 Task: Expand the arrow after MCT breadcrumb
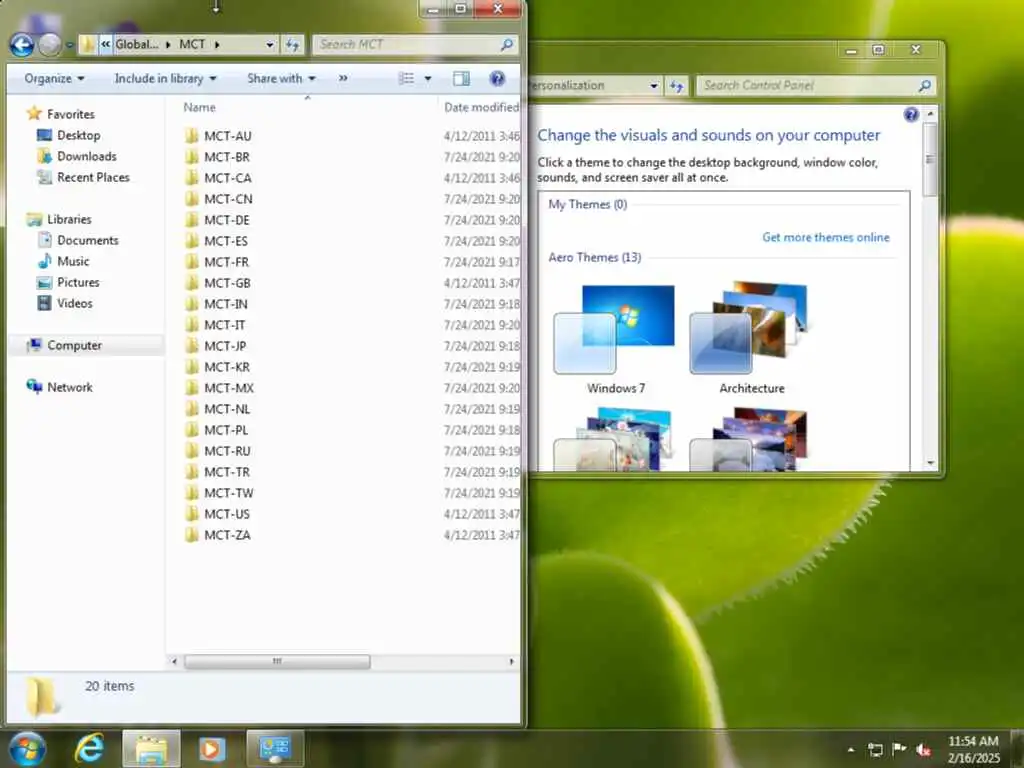click(217, 44)
